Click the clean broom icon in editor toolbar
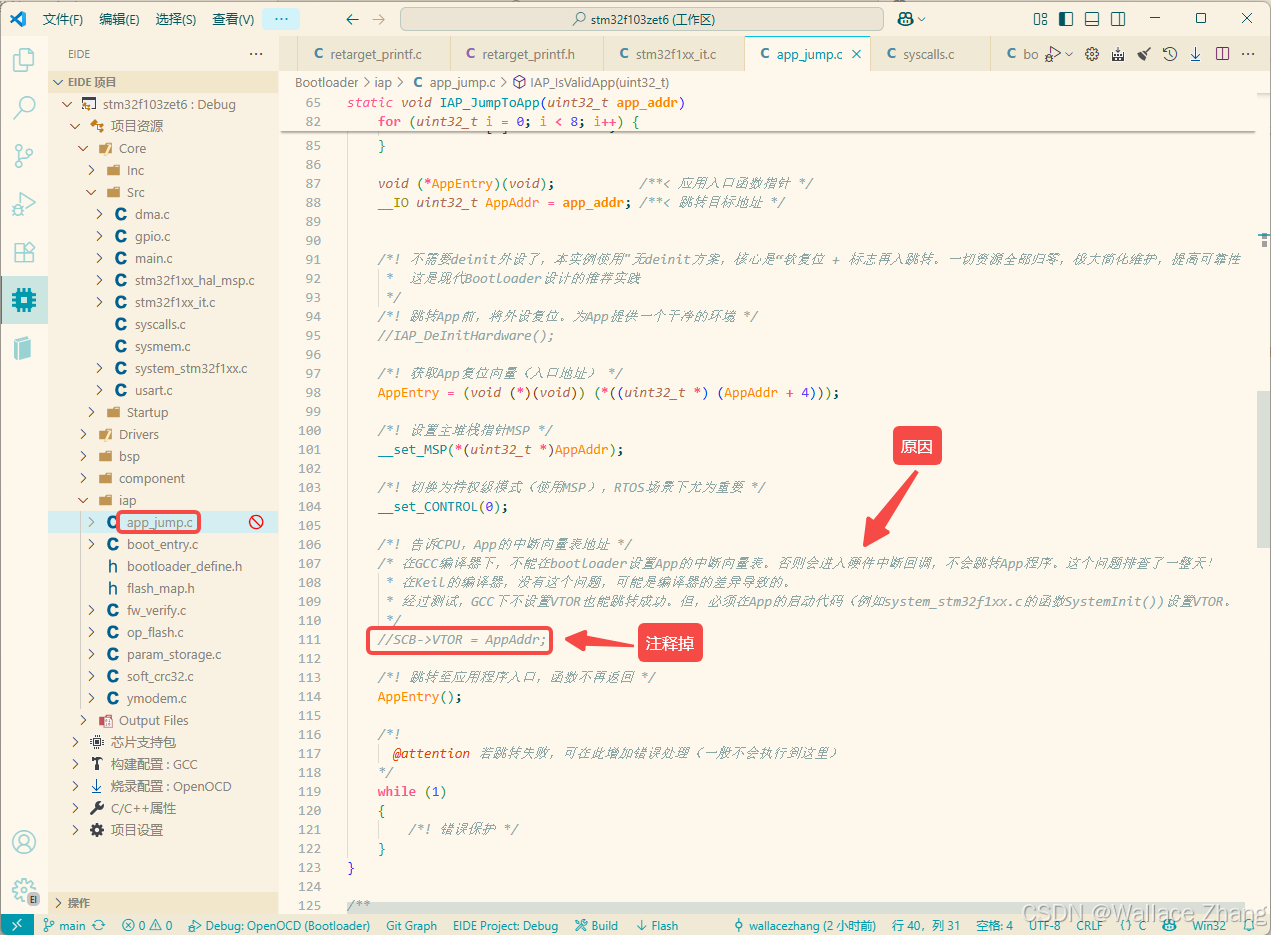This screenshot has height=935, width=1271. [1144, 54]
